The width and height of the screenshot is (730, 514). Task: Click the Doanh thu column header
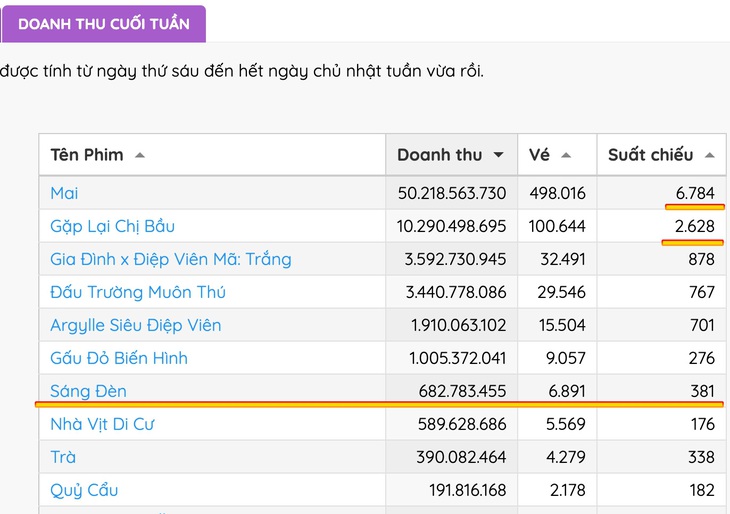coord(439,155)
